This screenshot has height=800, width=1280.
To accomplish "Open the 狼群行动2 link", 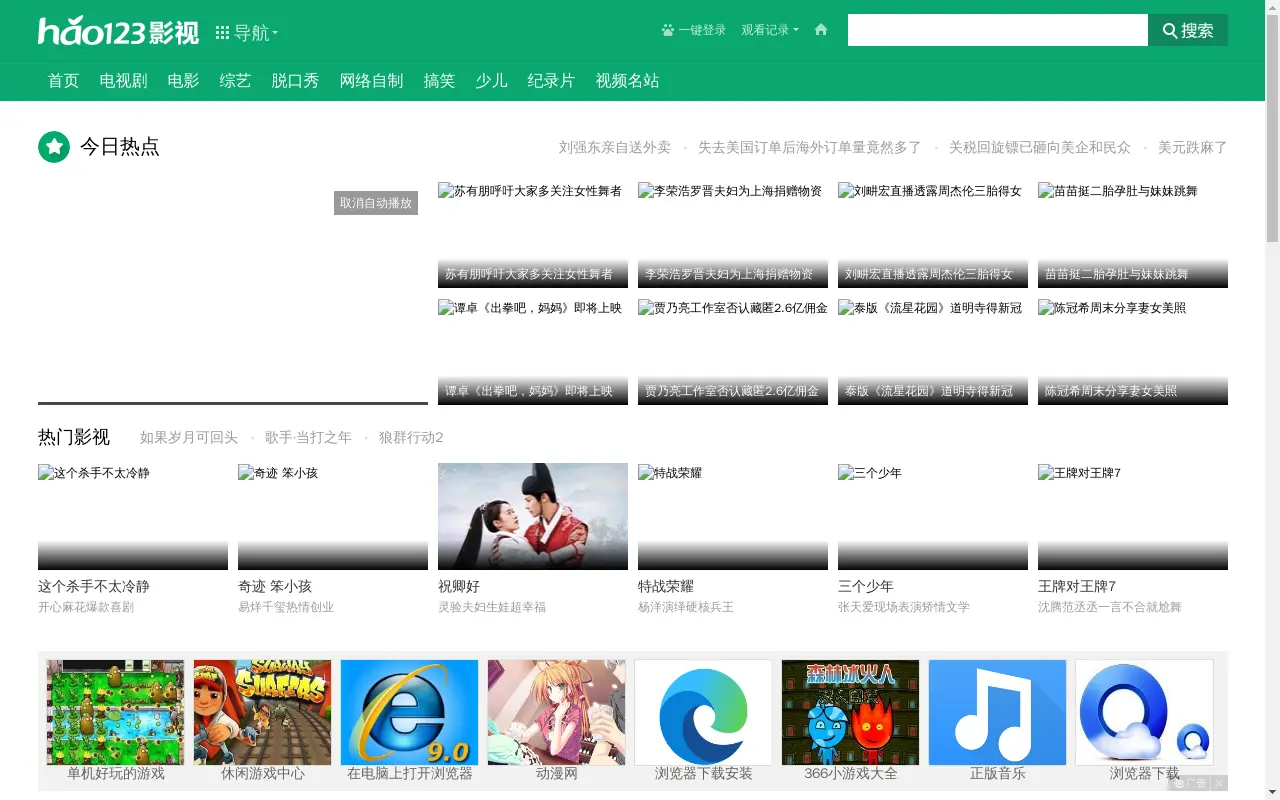I will 411,437.
